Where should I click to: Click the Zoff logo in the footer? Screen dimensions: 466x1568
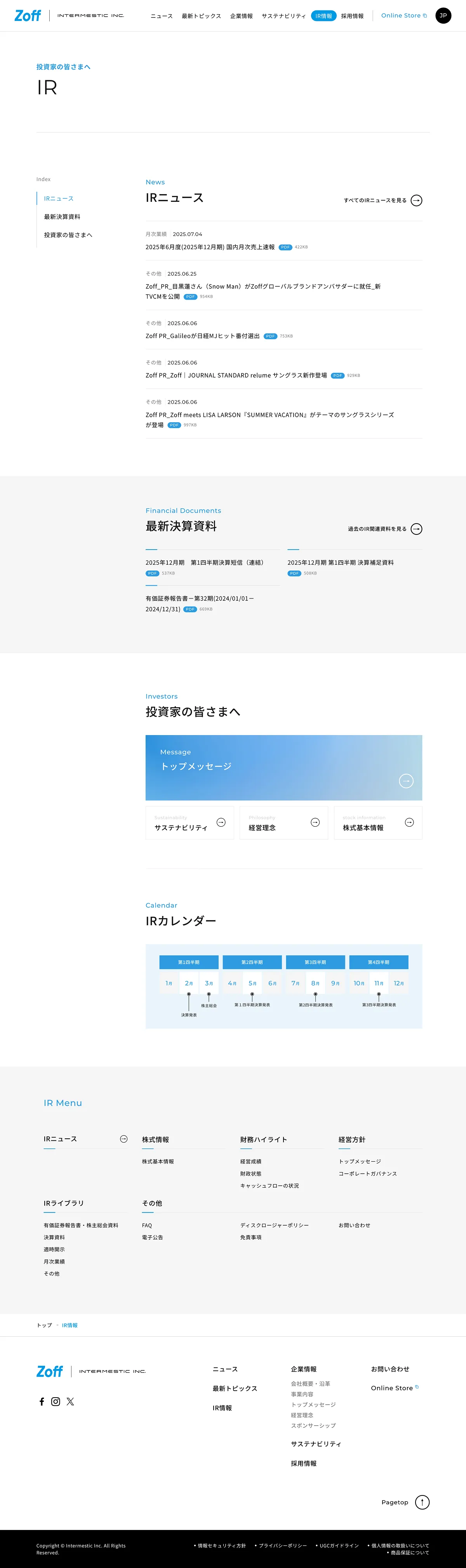50,1371
